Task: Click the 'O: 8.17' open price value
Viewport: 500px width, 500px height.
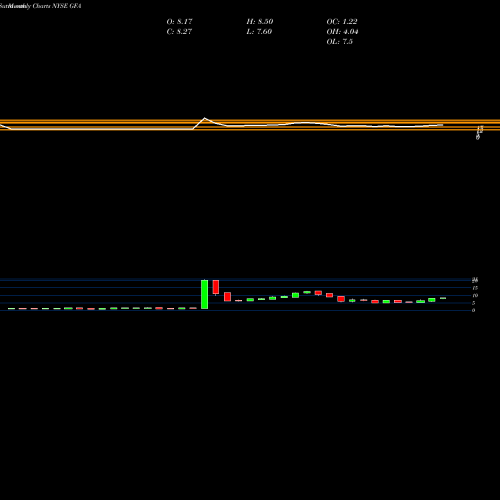Action: 179,22
